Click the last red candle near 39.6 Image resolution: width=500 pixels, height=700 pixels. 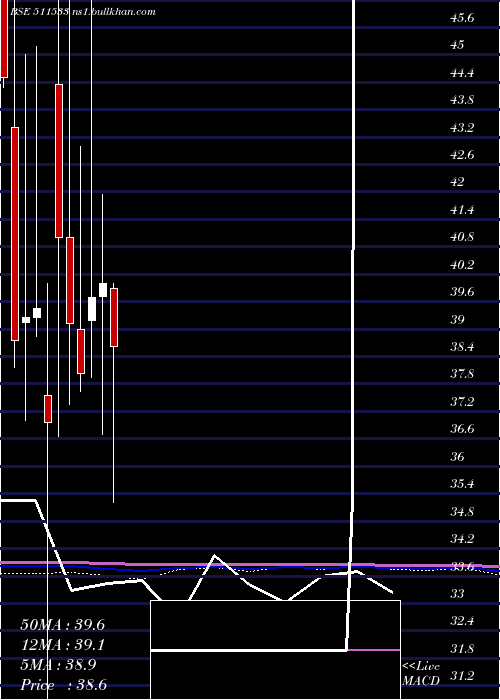[114, 317]
